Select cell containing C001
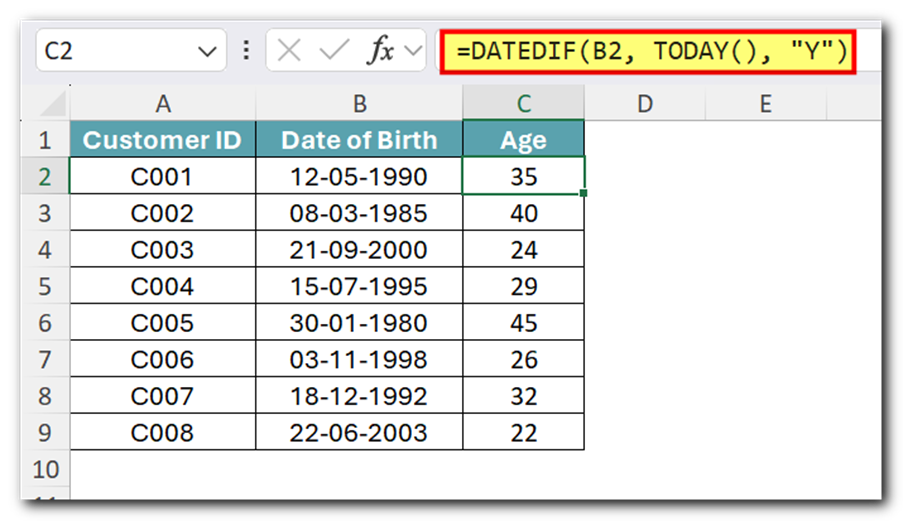Screen dimensions: 903x521 162,176
